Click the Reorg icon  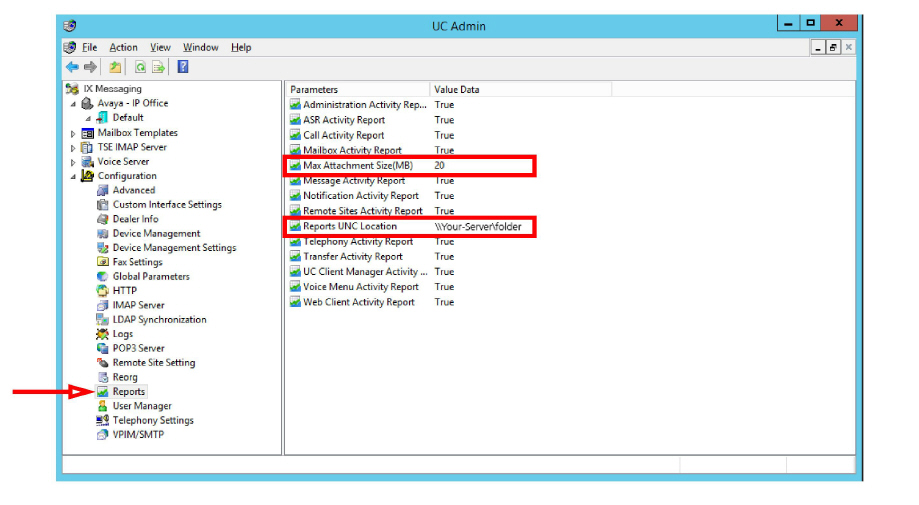[103, 377]
